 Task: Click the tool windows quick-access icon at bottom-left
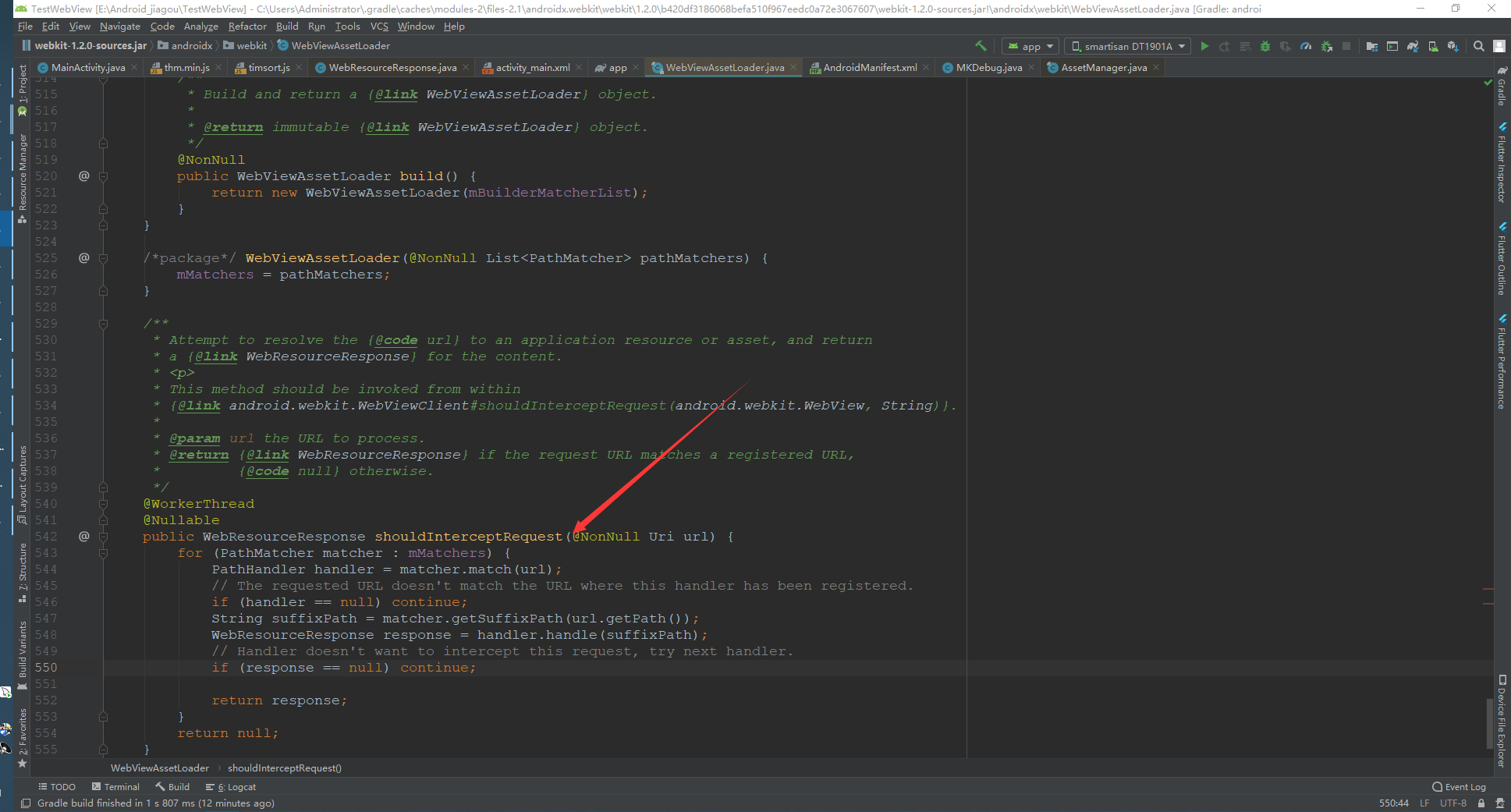[26, 803]
